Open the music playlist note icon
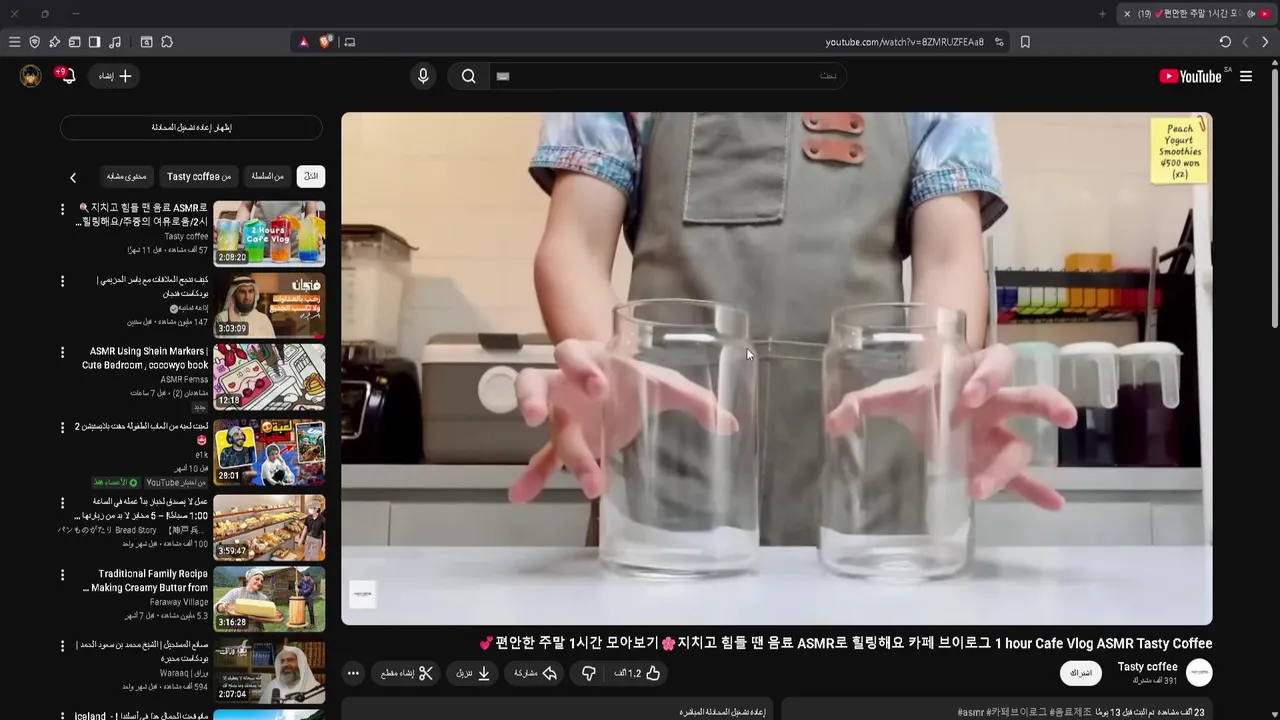This screenshot has width=1280, height=720. (x=115, y=42)
